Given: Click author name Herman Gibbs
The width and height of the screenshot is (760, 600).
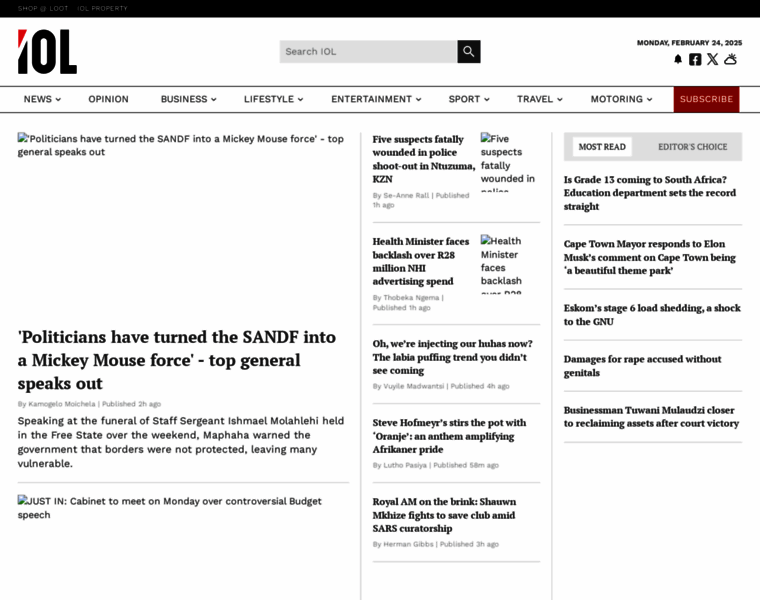Looking at the screenshot, I should click(x=408, y=544).
